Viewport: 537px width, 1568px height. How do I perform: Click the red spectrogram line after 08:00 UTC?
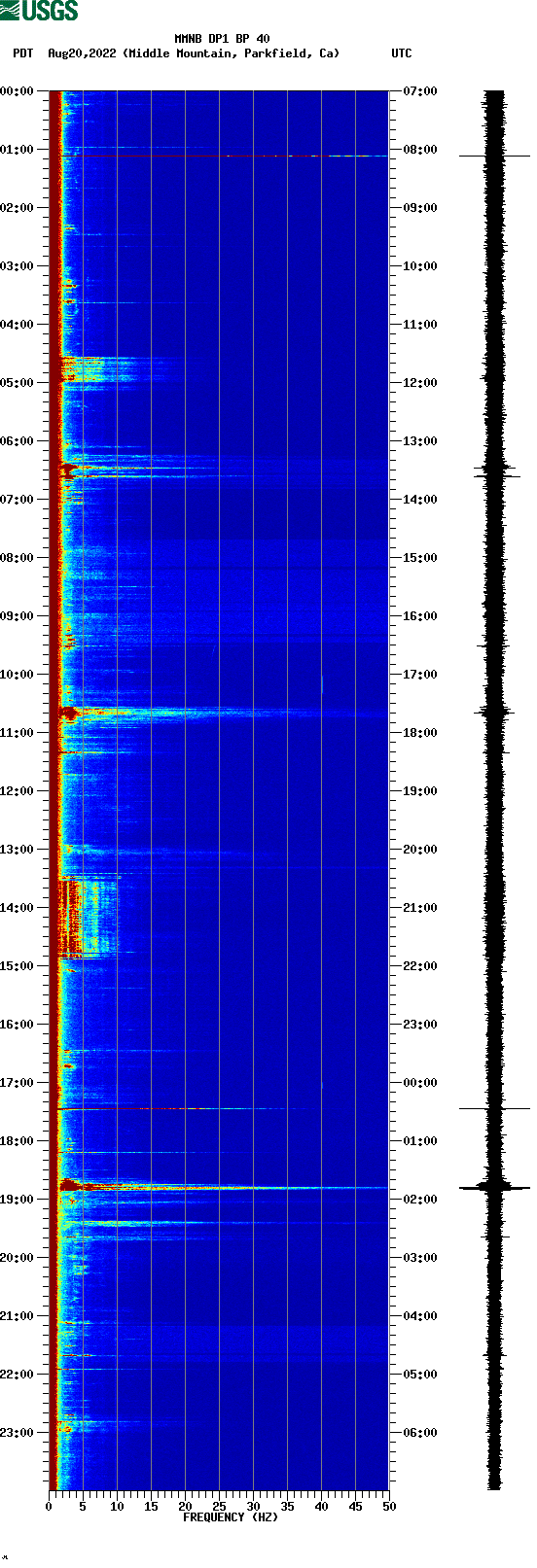(x=219, y=156)
